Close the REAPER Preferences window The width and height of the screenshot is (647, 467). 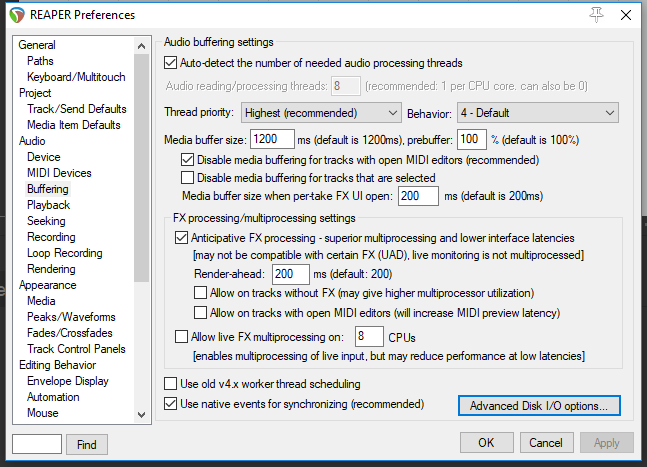[625, 15]
